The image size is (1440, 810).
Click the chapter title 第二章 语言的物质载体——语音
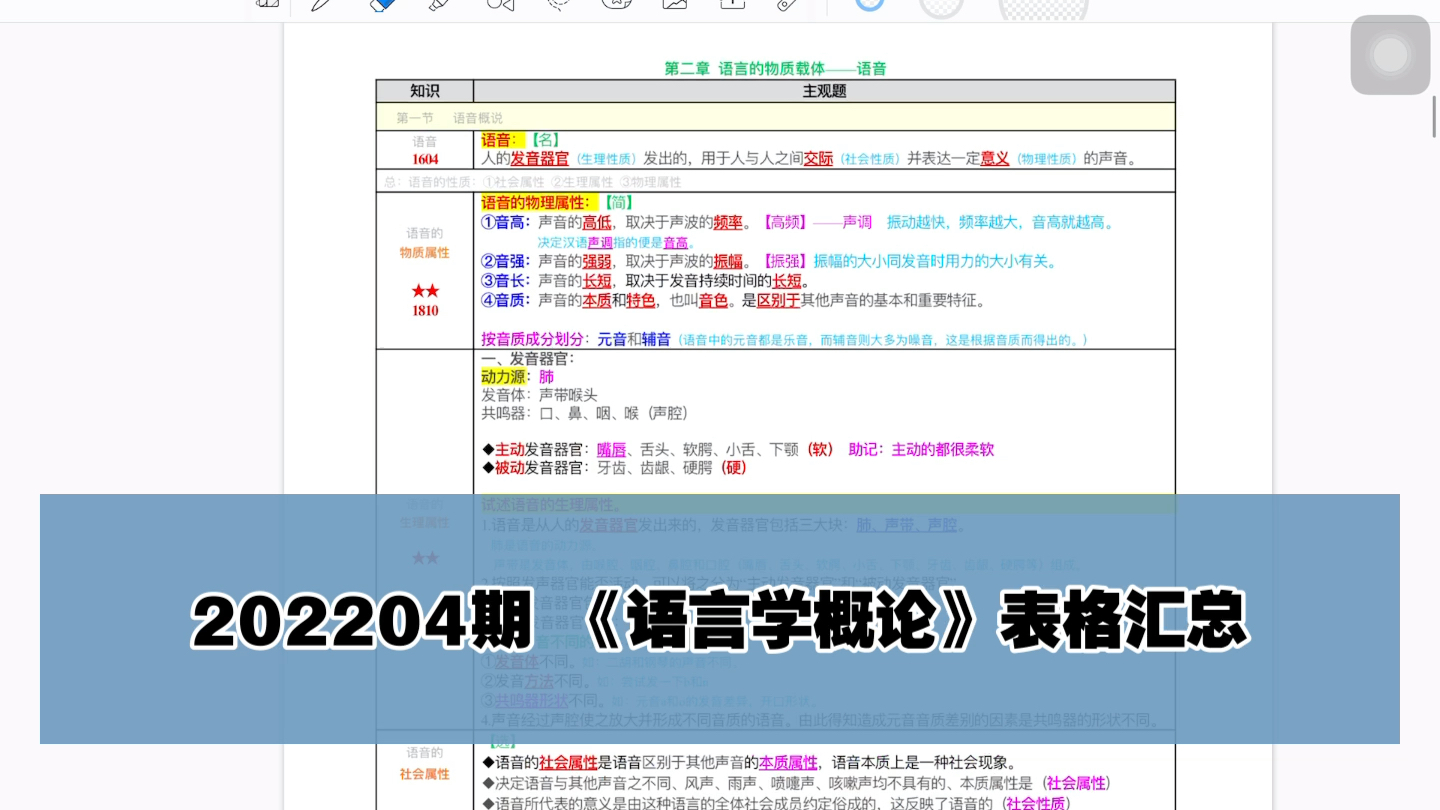776,68
